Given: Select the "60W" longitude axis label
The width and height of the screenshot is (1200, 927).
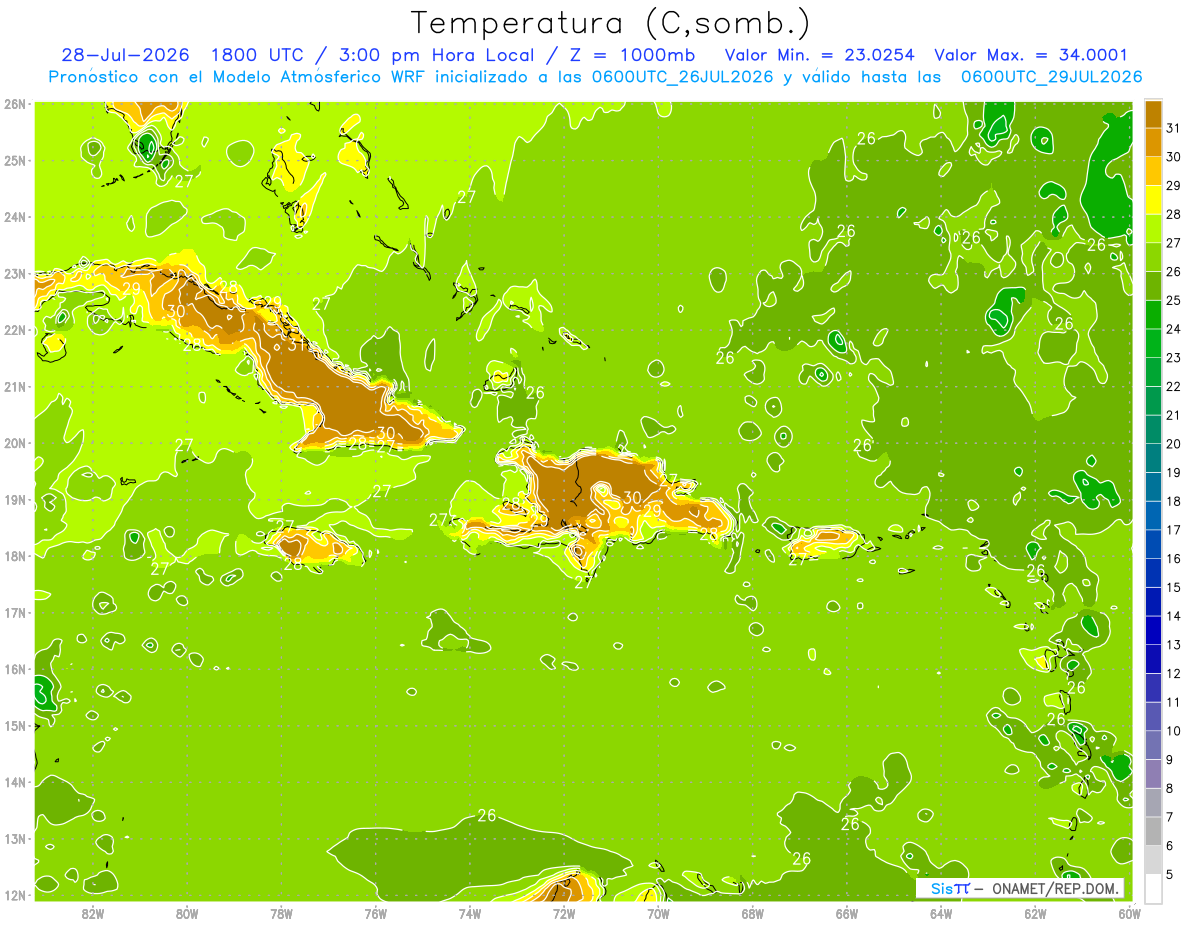Looking at the screenshot, I should 1128,914.
